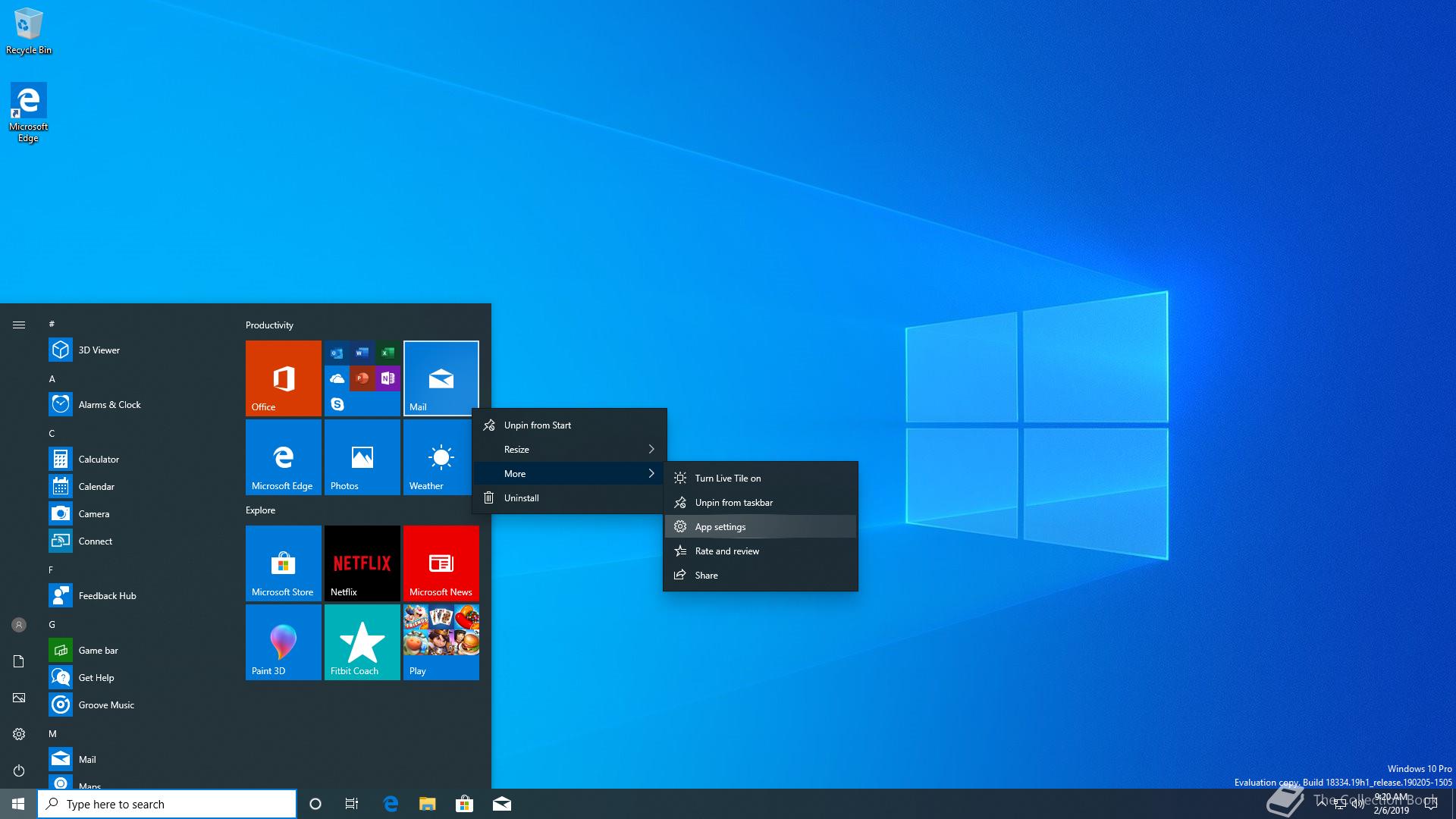Viewport: 1456px width, 819px height.
Task: Open Documents from the Start sidebar
Action: click(x=19, y=661)
